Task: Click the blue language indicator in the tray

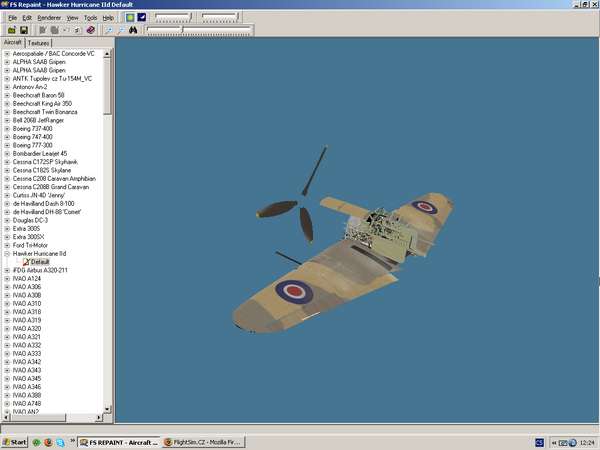Action: point(540,443)
